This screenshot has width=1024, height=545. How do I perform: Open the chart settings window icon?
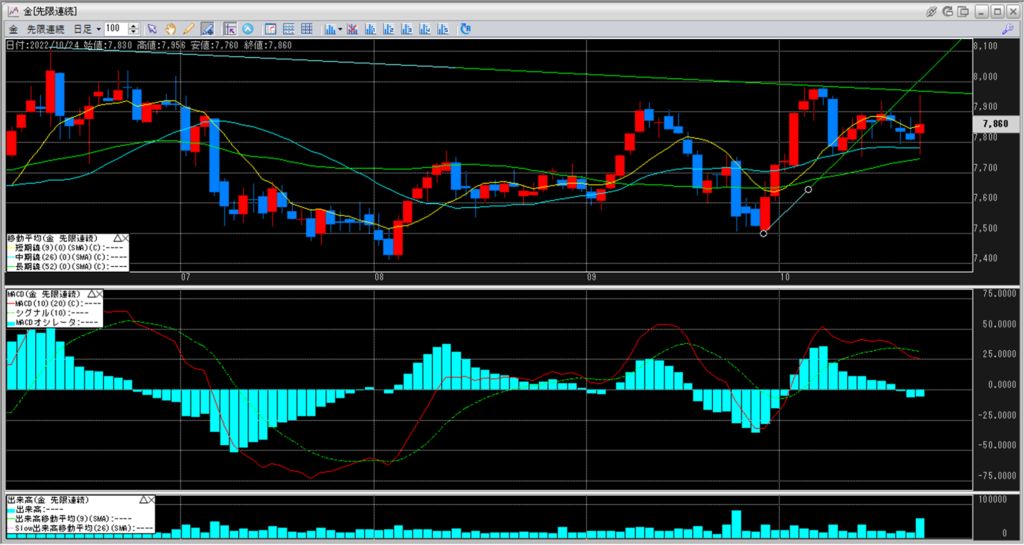click(x=270, y=29)
